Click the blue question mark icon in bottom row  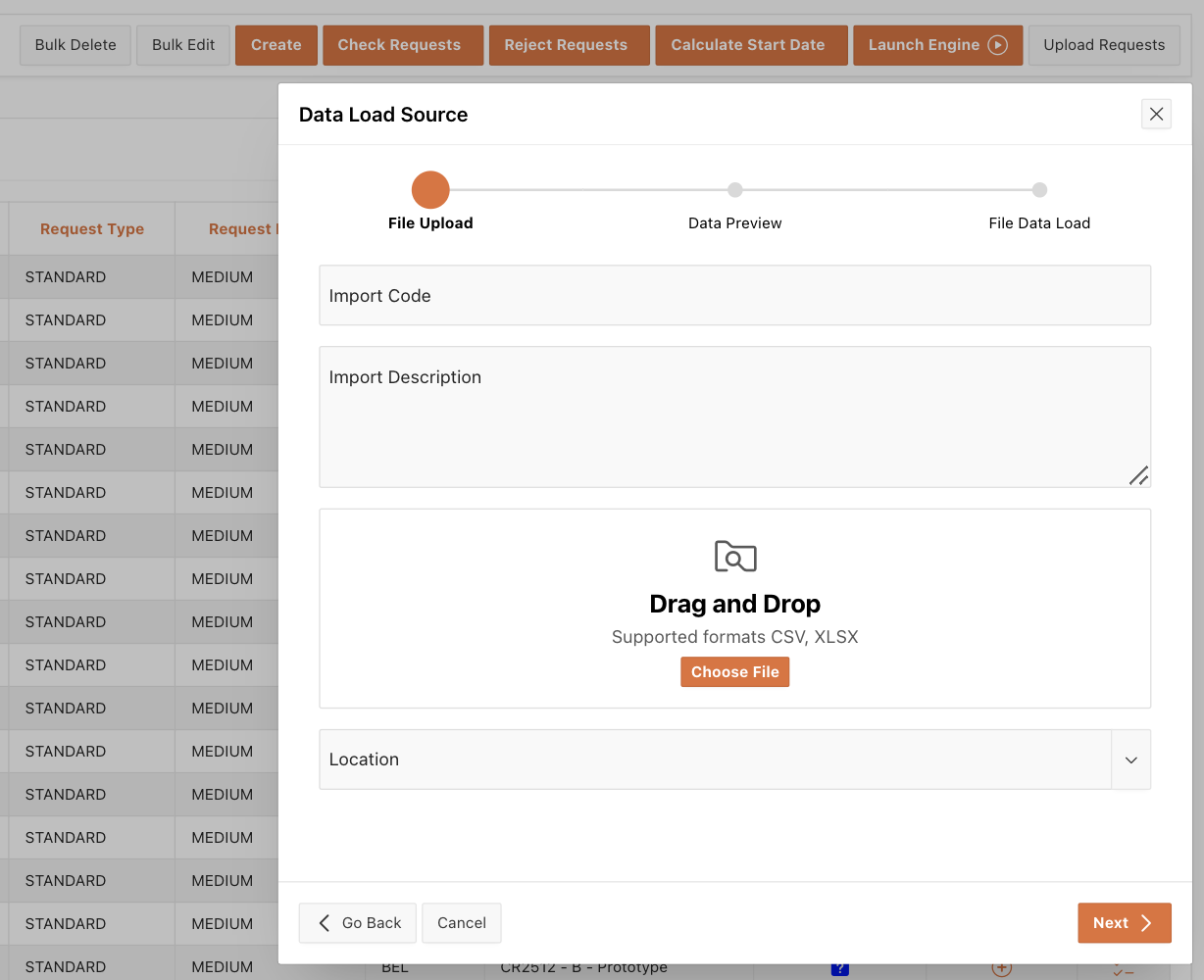(839, 969)
